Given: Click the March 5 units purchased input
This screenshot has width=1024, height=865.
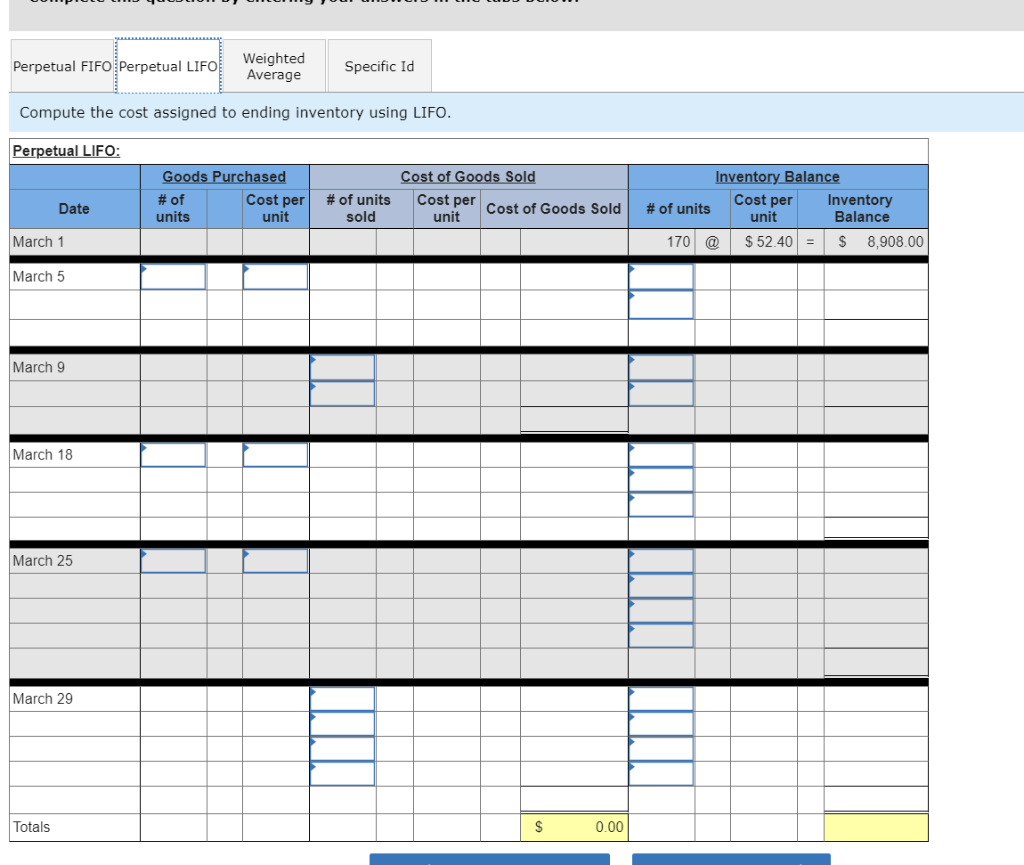Looking at the screenshot, I should point(173,276).
